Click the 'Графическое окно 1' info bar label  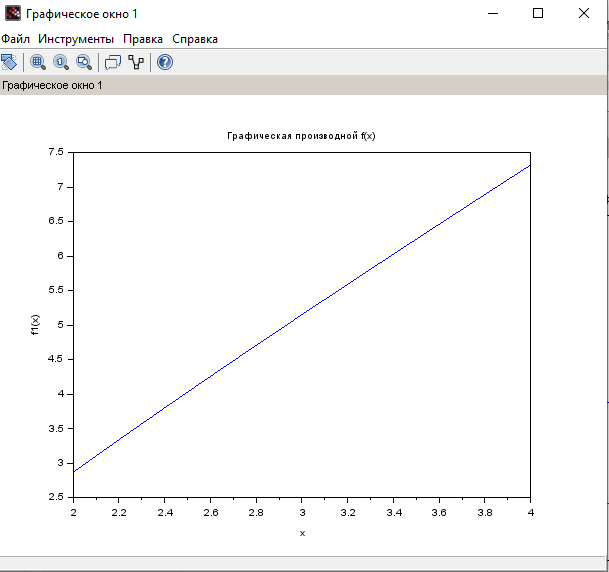pyautogui.click(x=52, y=85)
